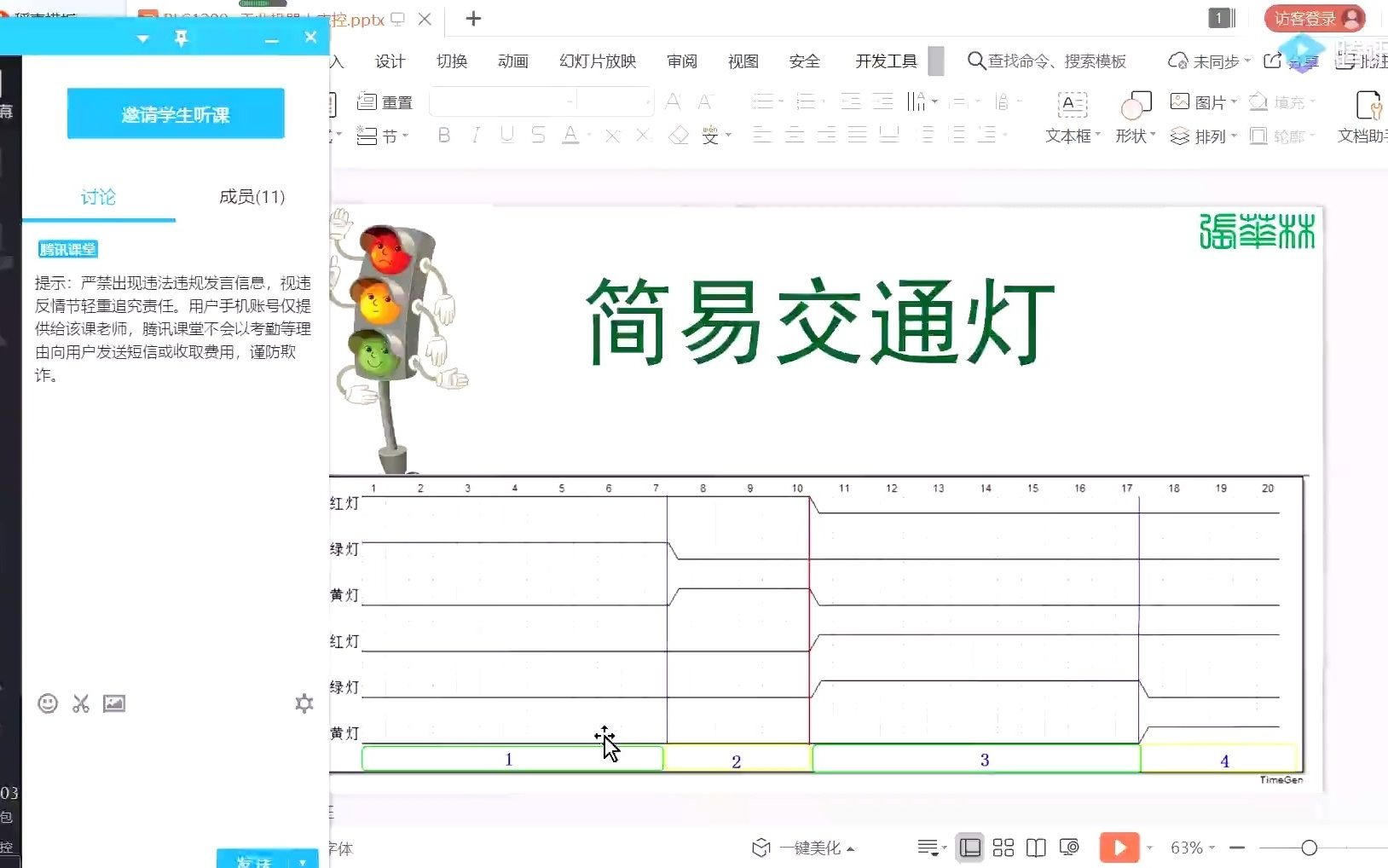The width and height of the screenshot is (1388, 868).
Task: Open the 开发工具 developer tools tab
Action: coord(887,61)
